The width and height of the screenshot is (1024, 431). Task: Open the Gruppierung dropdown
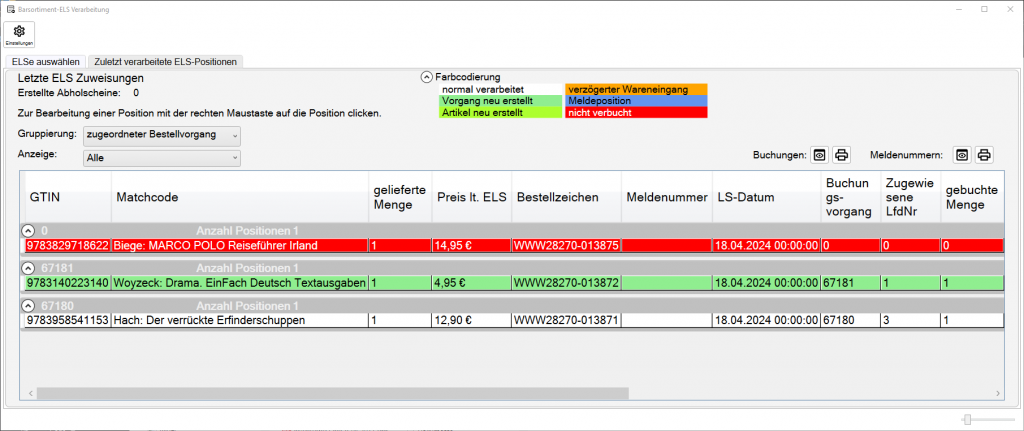tap(162, 135)
